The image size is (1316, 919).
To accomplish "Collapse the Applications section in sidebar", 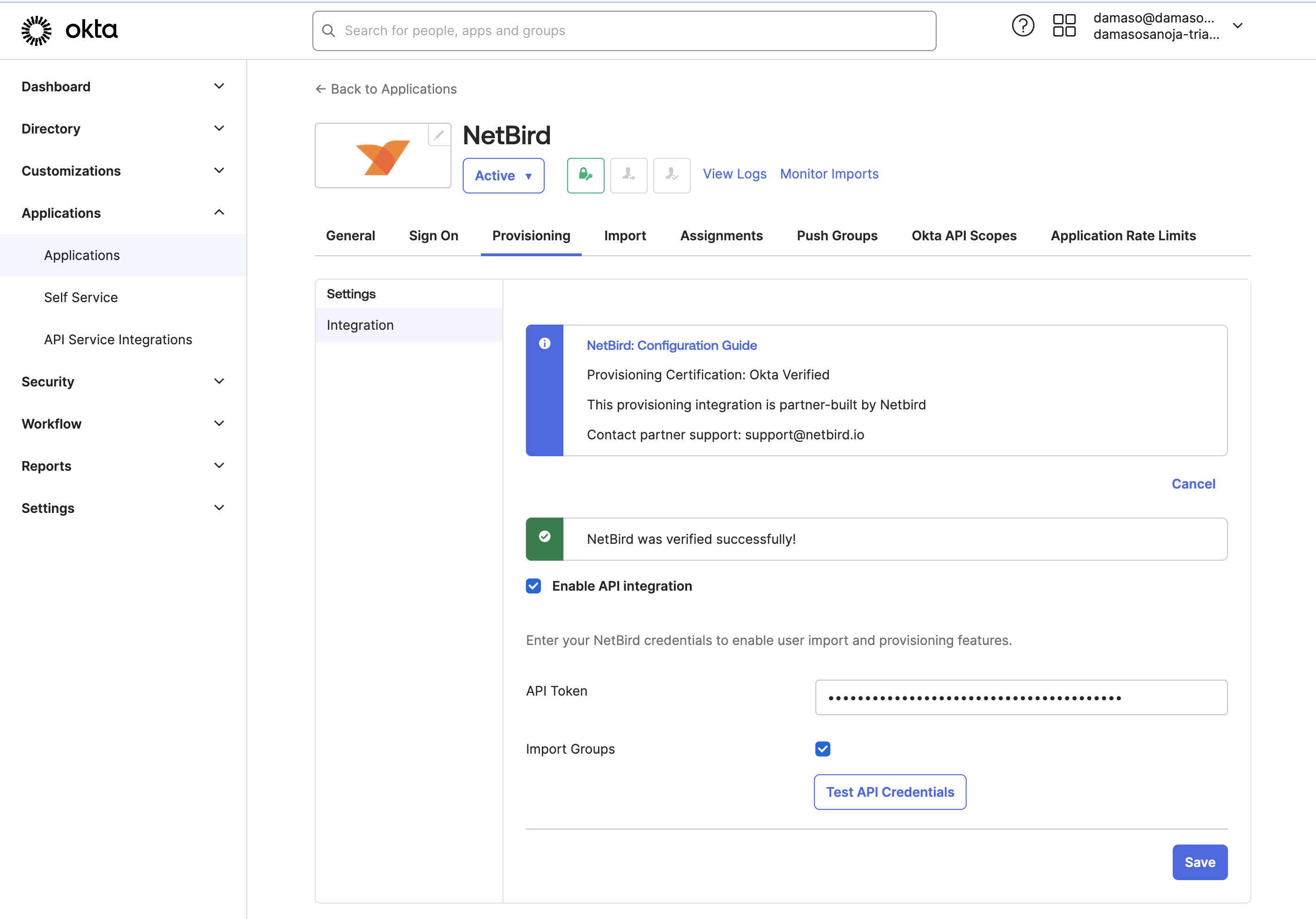I will pos(218,212).
